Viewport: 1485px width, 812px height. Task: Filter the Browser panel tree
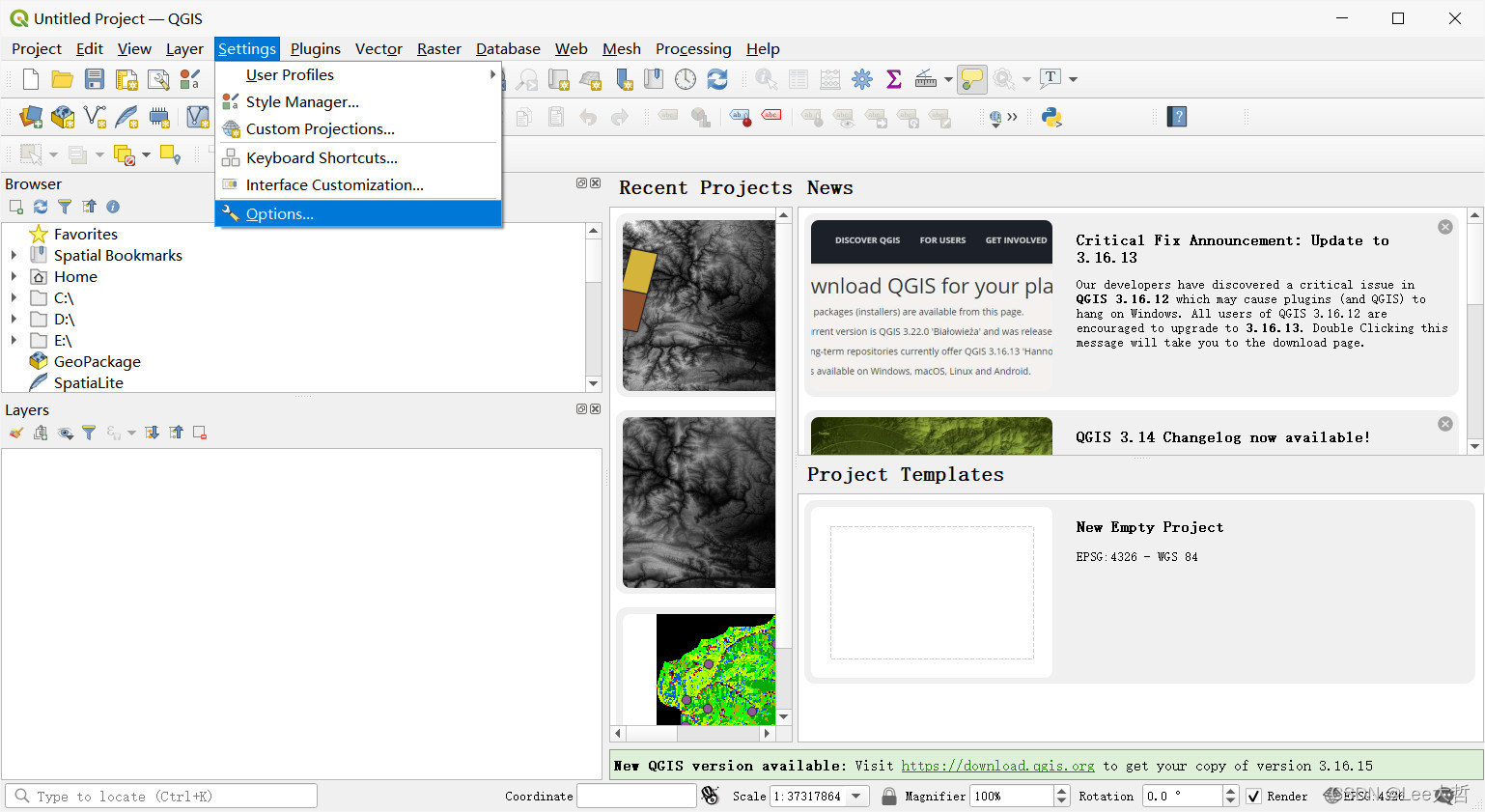tap(65, 207)
